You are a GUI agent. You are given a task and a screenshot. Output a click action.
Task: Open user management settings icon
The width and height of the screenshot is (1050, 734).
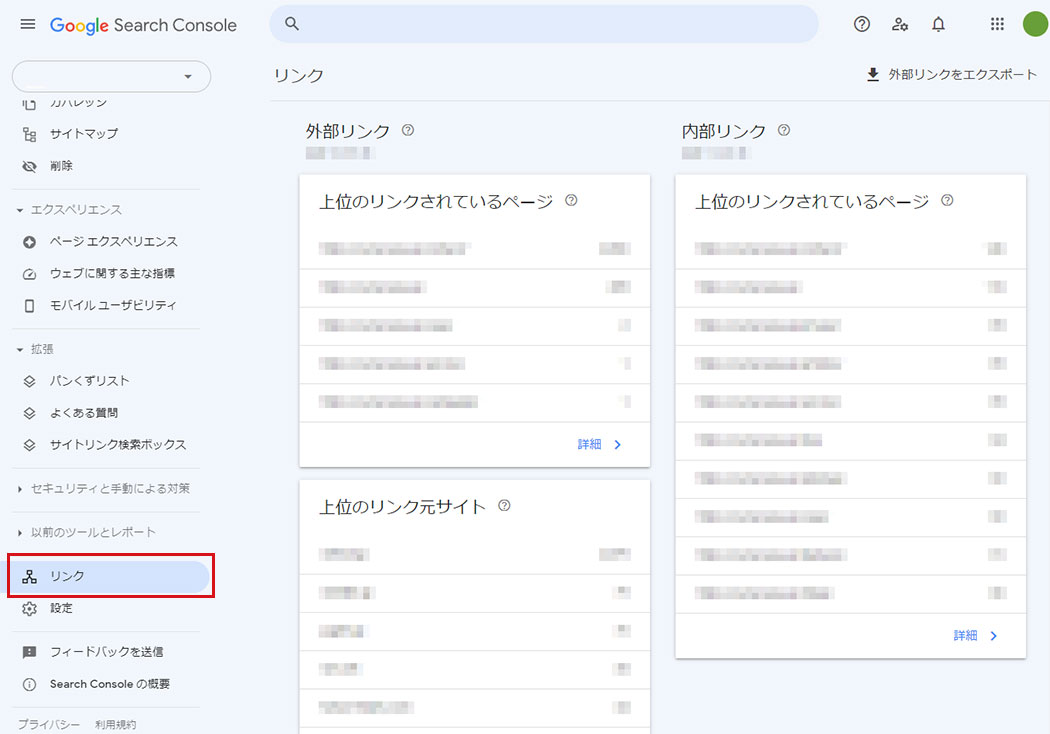tap(900, 25)
